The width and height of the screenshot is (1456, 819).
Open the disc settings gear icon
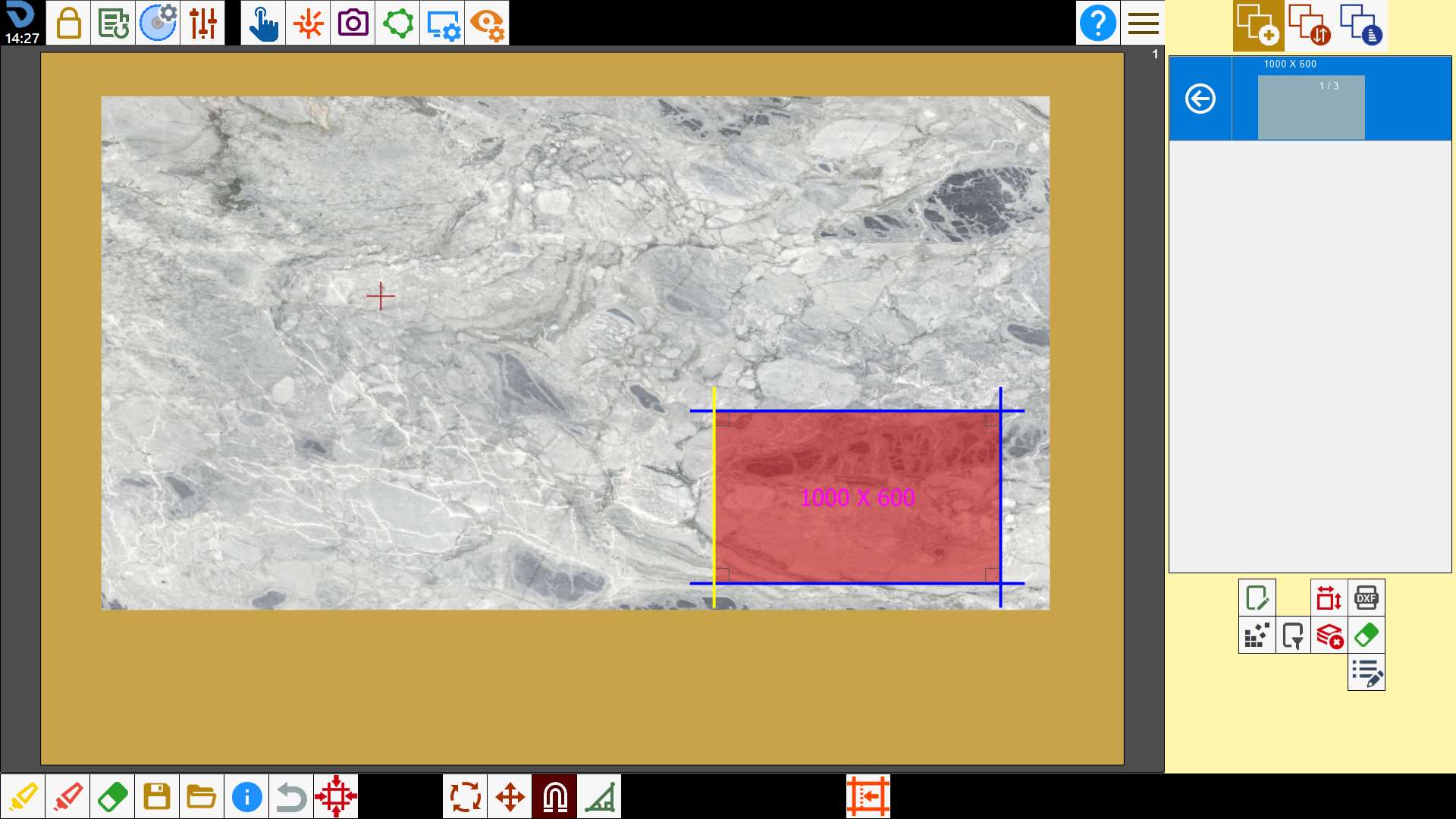pos(158,23)
